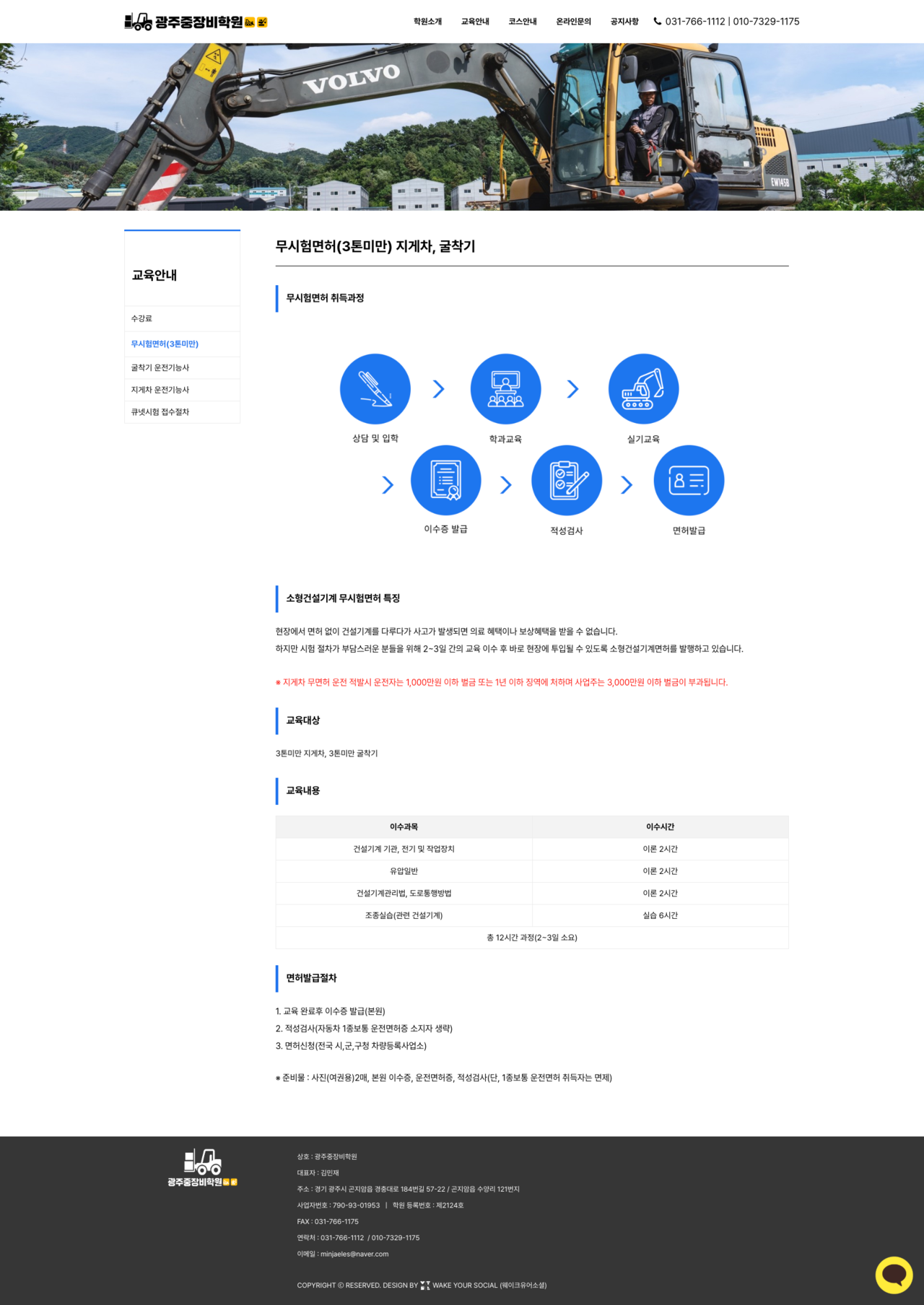The height and width of the screenshot is (1305, 924).
Task: Click the 면허발급절차 section heading
Action: pyautogui.click(x=311, y=979)
